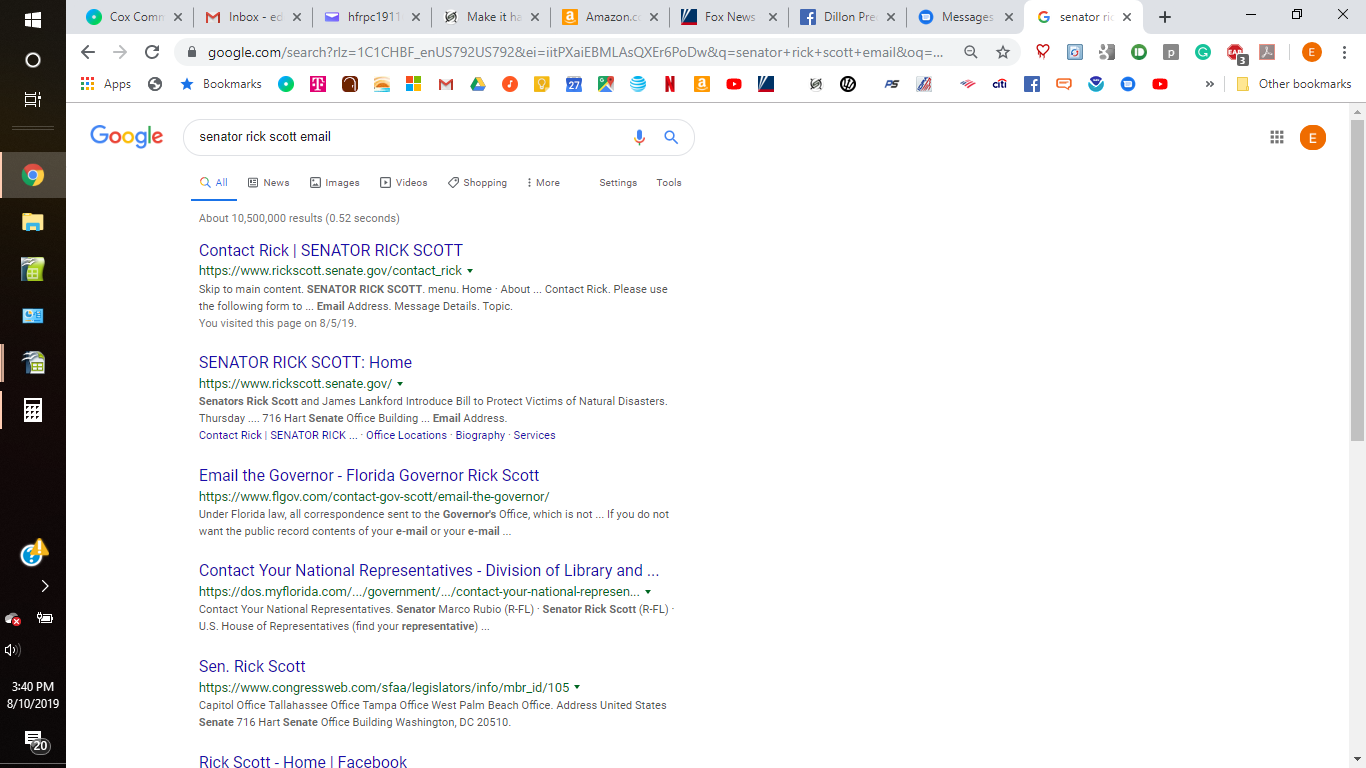This screenshot has width=1366, height=768.
Task: Open the Bookmarks star folder
Action: [x=221, y=84]
